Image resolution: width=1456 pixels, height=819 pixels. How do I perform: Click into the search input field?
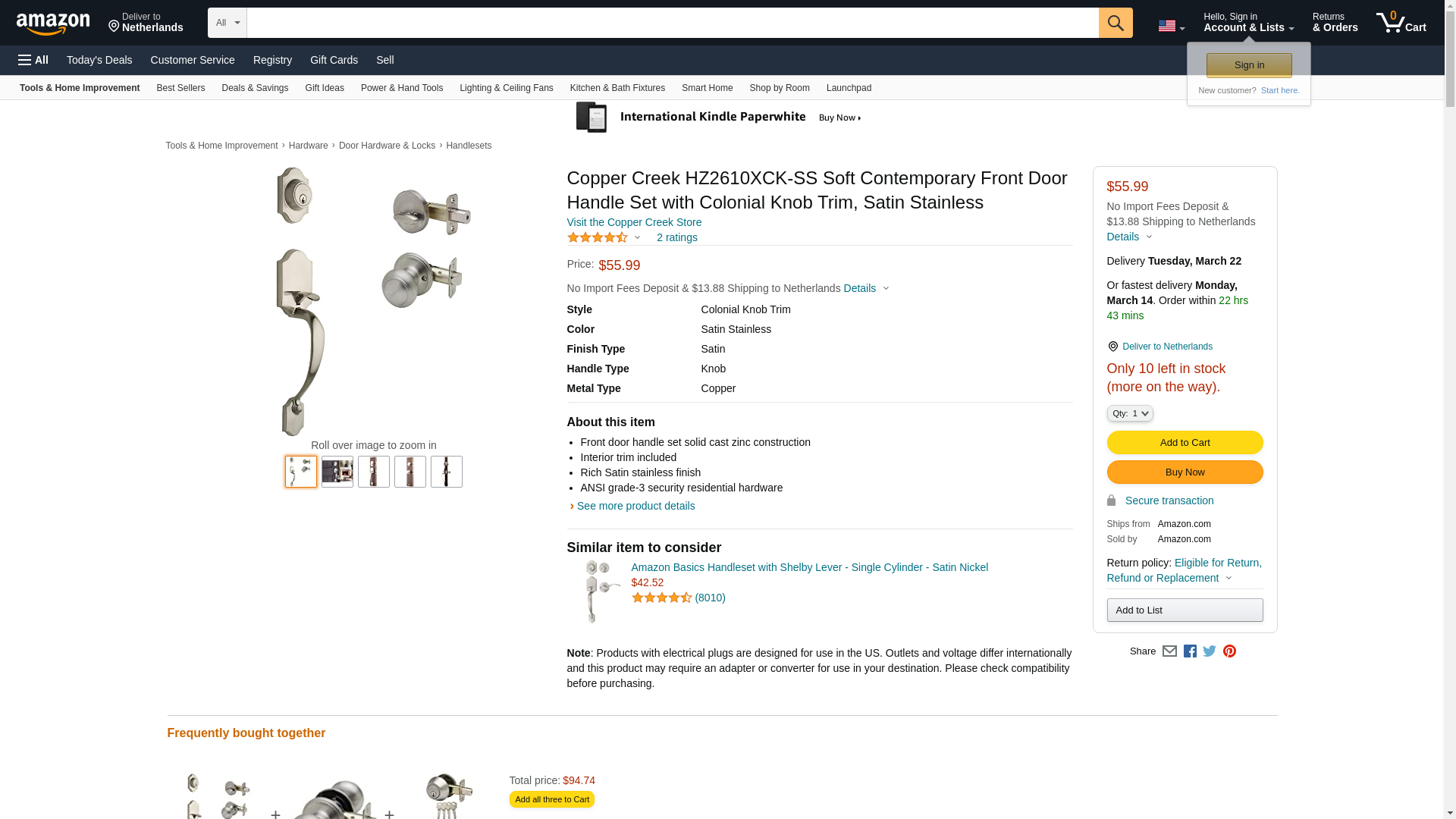click(x=673, y=23)
